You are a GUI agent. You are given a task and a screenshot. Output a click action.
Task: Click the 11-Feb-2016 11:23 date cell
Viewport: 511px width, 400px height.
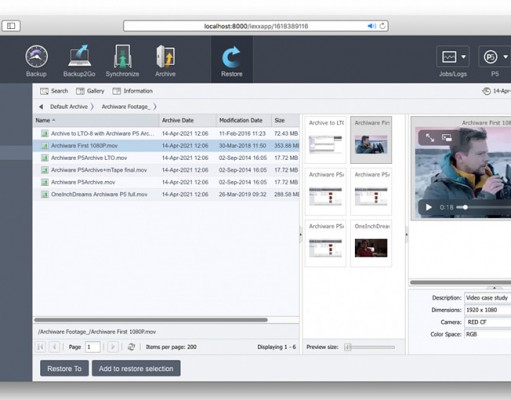242,134
